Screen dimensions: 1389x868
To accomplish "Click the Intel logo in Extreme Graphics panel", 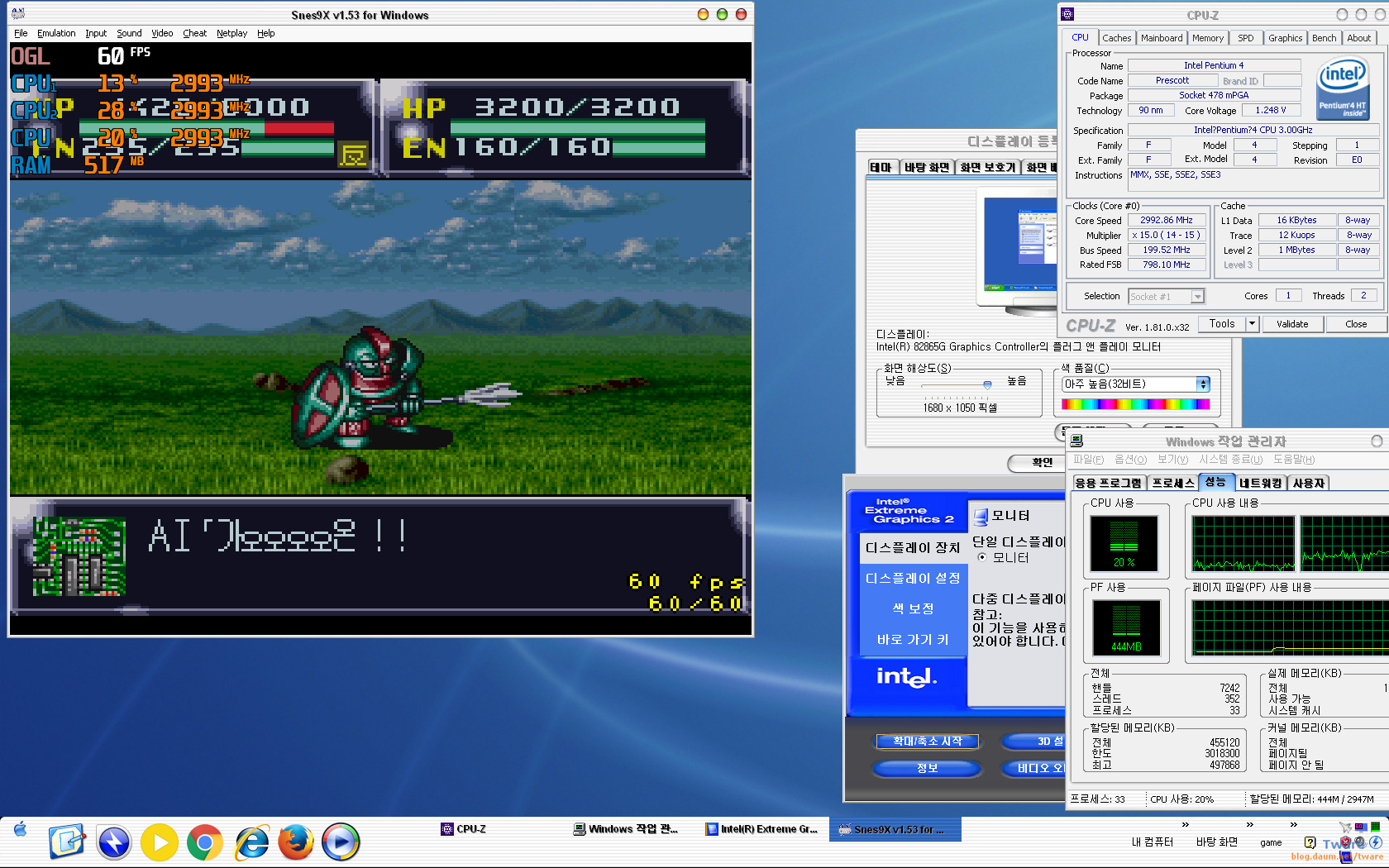I will click(x=906, y=676).
